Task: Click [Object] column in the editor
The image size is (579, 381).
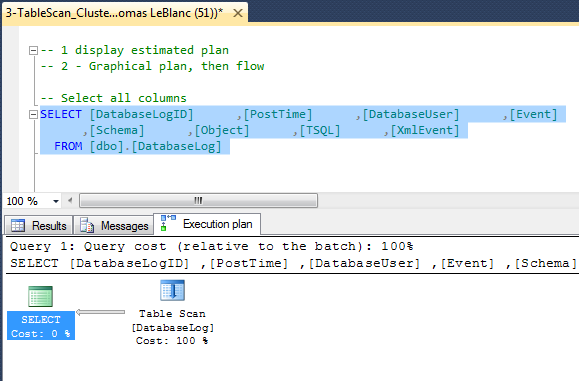Action: tap(222, 130)
